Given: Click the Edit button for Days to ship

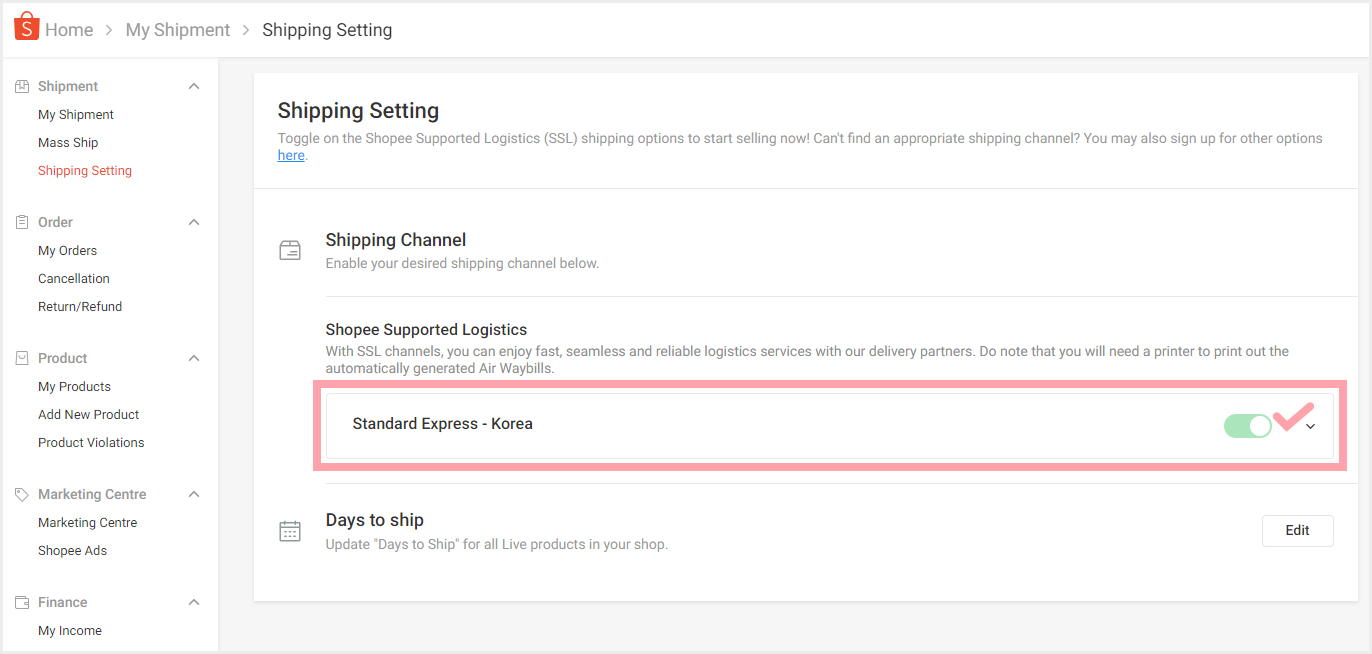Looking at the screenshot, I should 1298,531.
